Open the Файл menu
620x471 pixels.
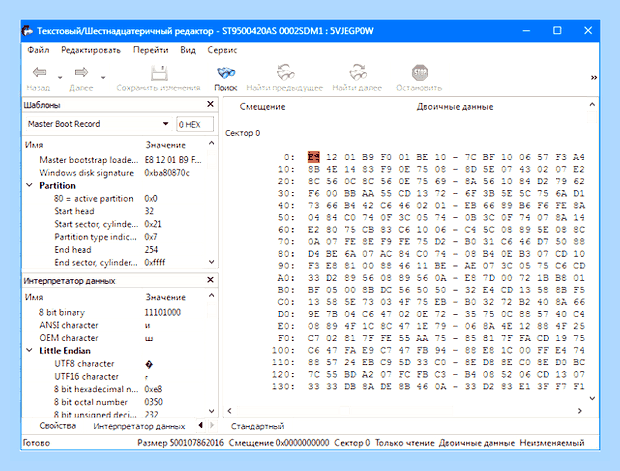point(38,50)
